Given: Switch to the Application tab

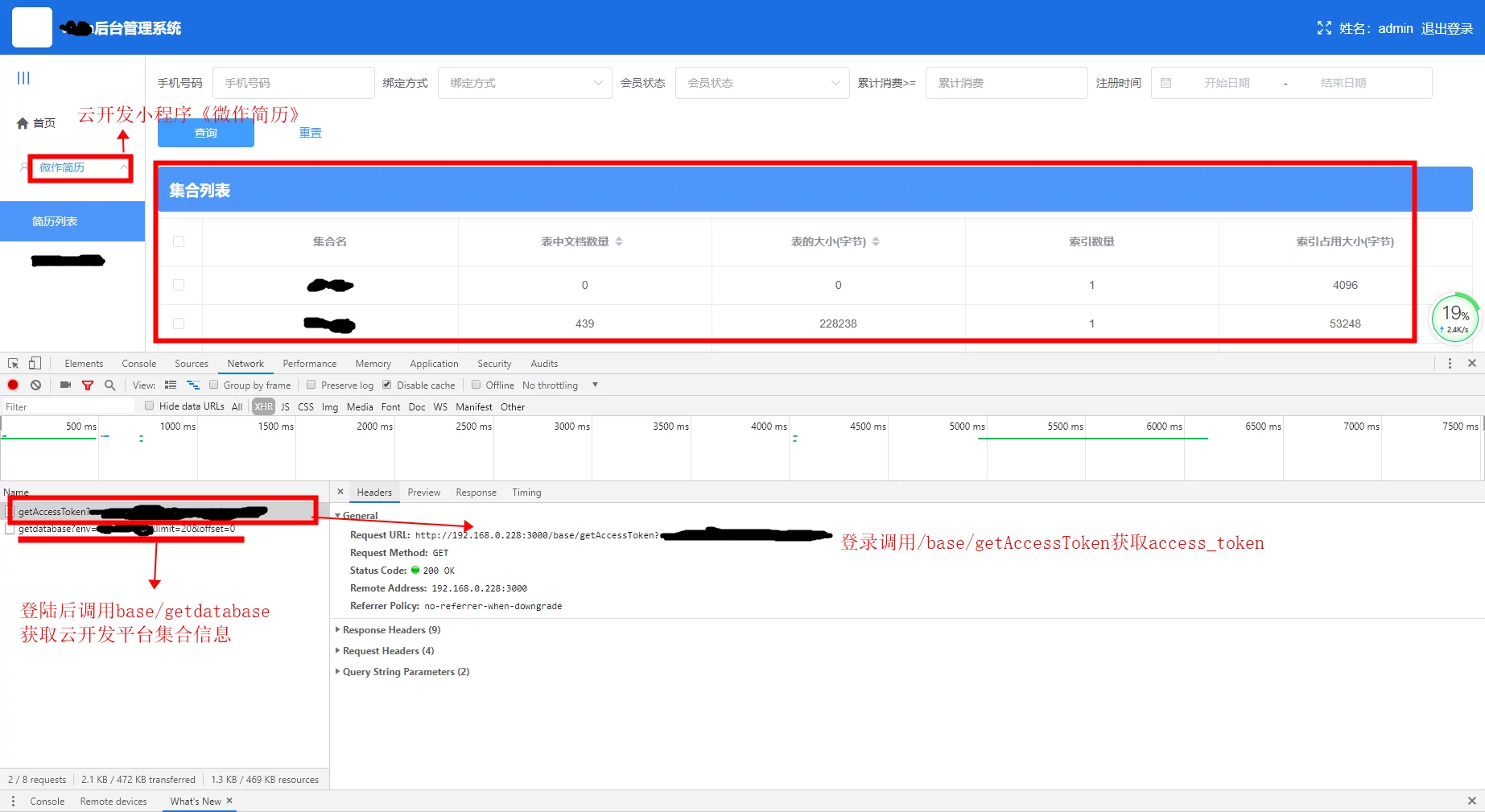Looking at the screenshot, I should [x=434, y=364].
